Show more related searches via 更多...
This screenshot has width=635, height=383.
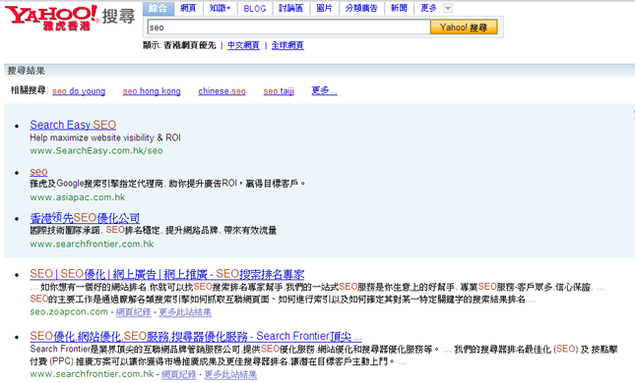(x=324, y=91)
